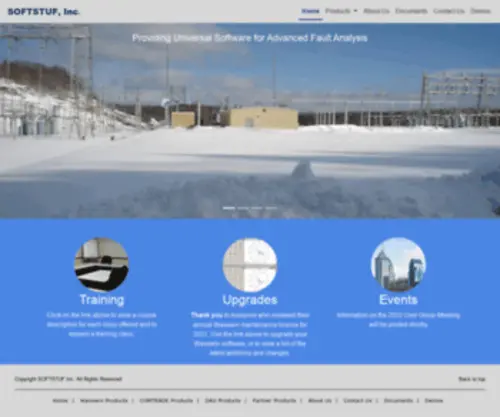Click the Upgrades circular image
The height and width of the screenshot is (417, 500).
point(250,265)
